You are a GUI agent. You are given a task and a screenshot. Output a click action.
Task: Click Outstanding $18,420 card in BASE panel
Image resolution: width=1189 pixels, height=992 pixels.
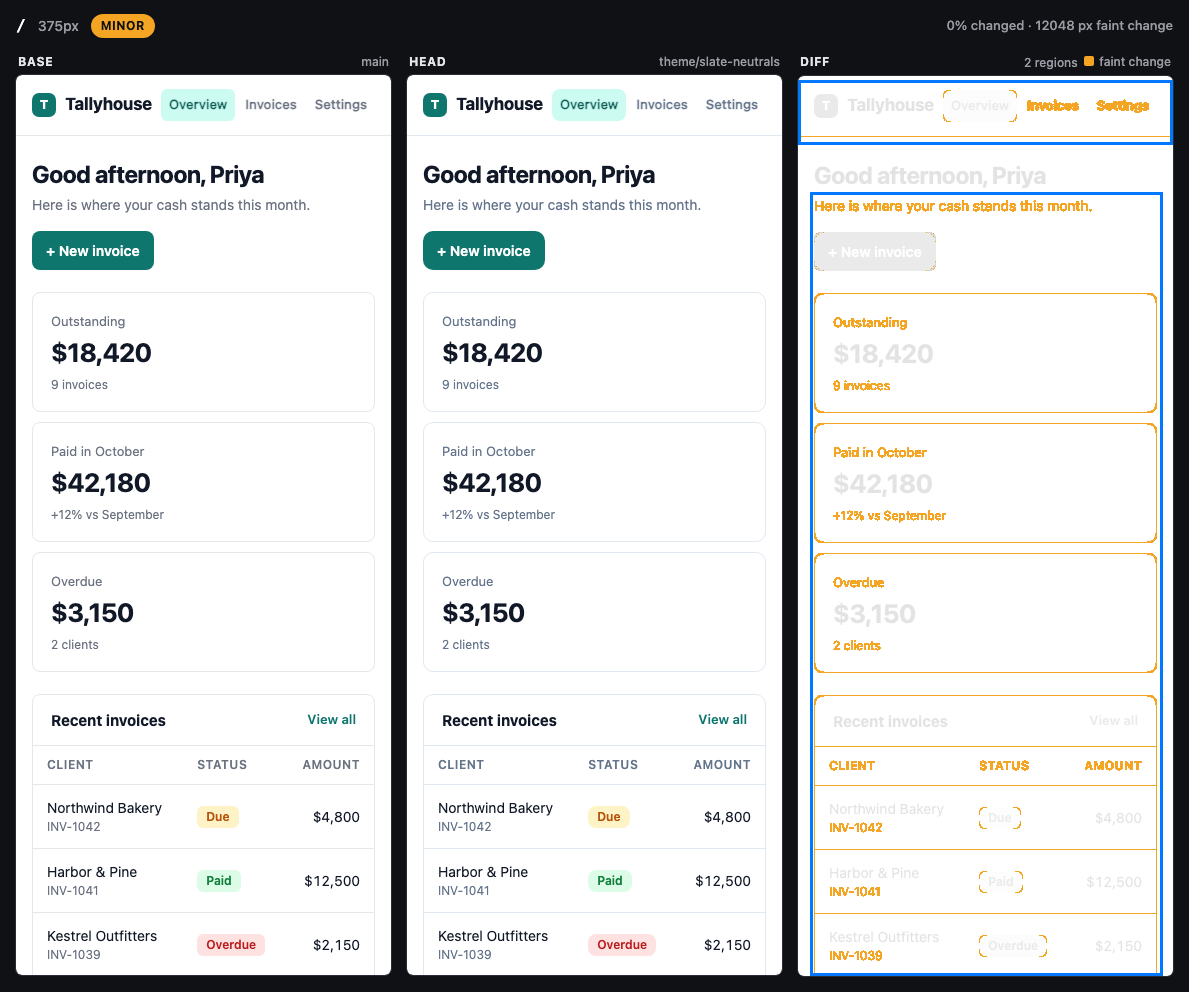pos(203,352)
